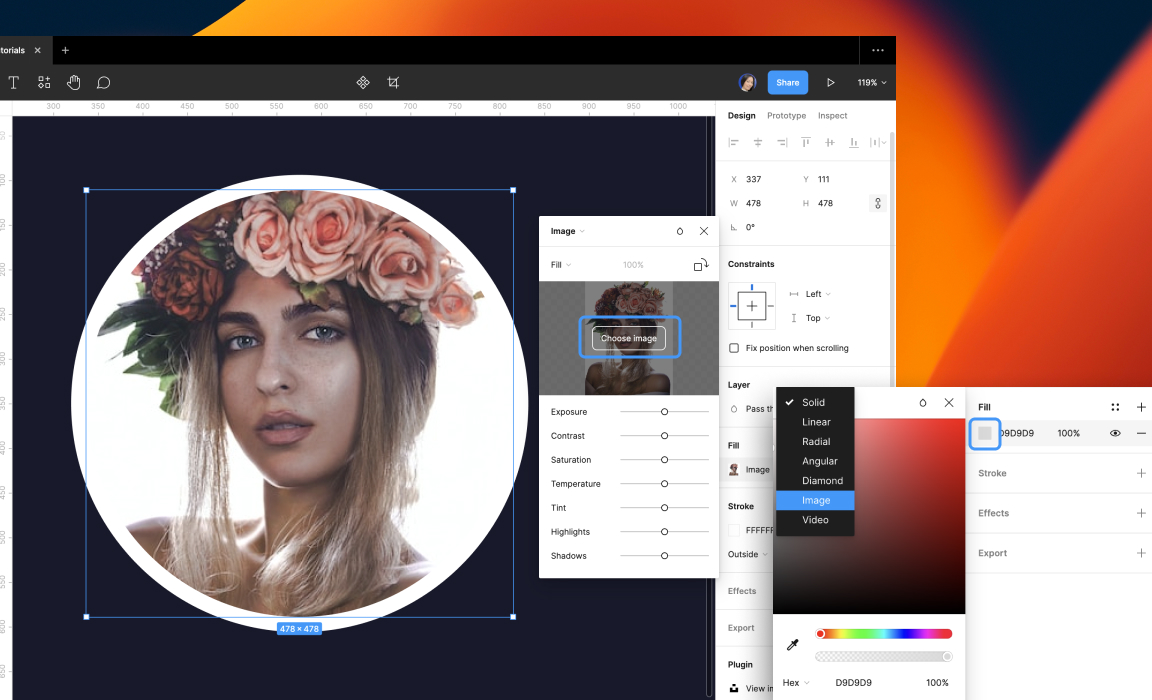
Task: Open the Fill scale mode dropdown
Action: pyautogui.click(x=561, y=264)
